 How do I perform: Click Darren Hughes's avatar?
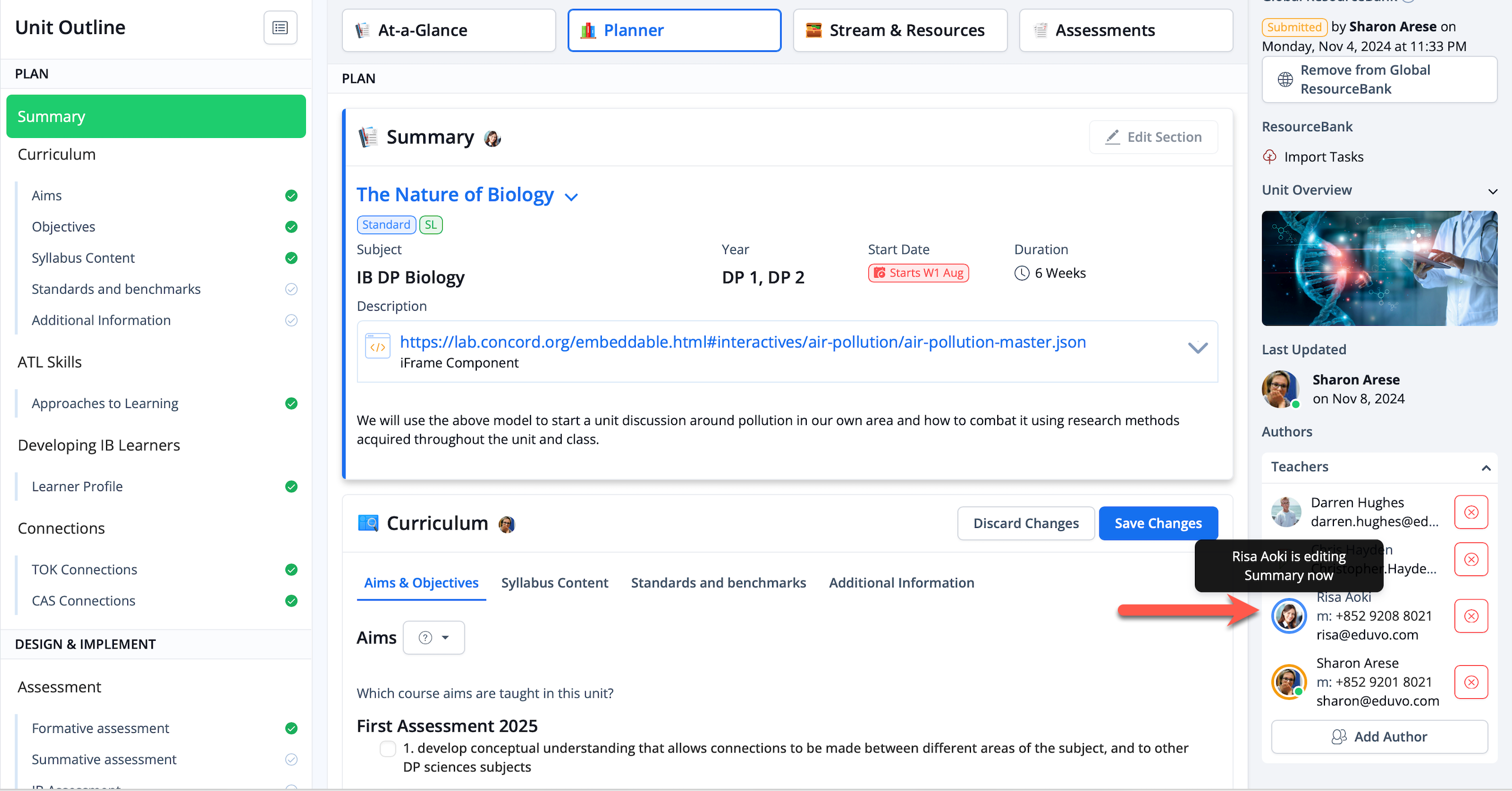(1286, 512)
